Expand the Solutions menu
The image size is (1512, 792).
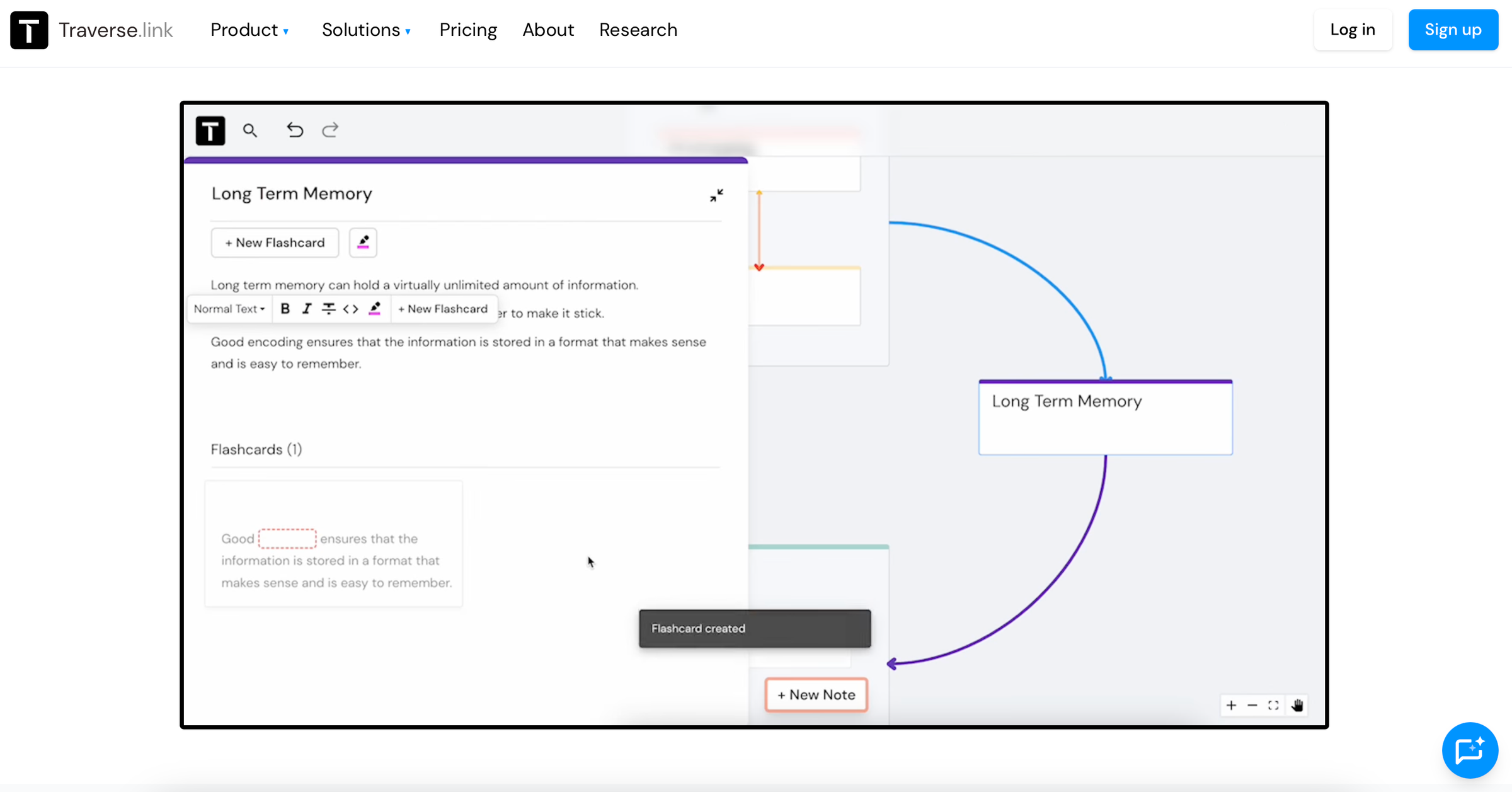pyautogui.click(x=366, y=30)
